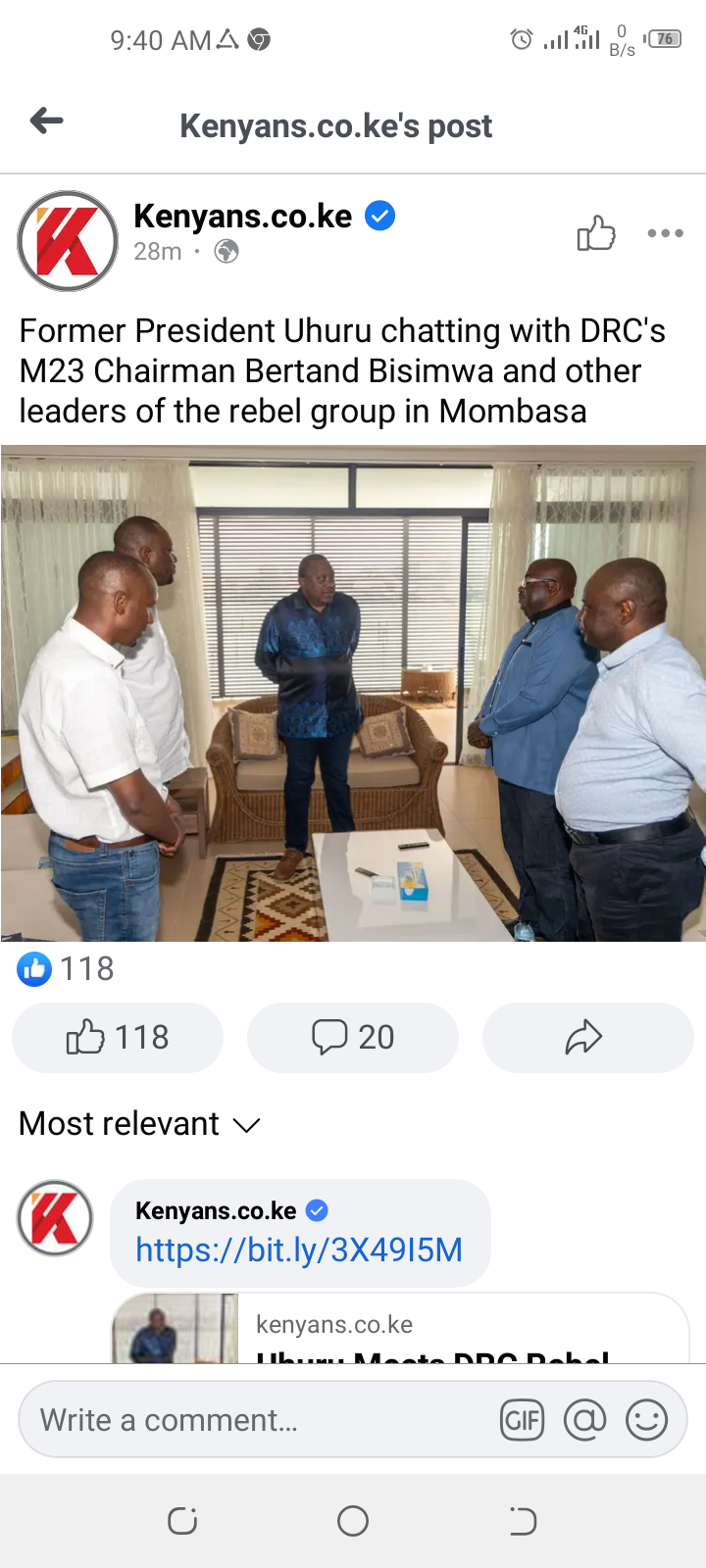706x1568 pixels.
Task: Tap the back arrow icon
Action: [x=46, y=122]
